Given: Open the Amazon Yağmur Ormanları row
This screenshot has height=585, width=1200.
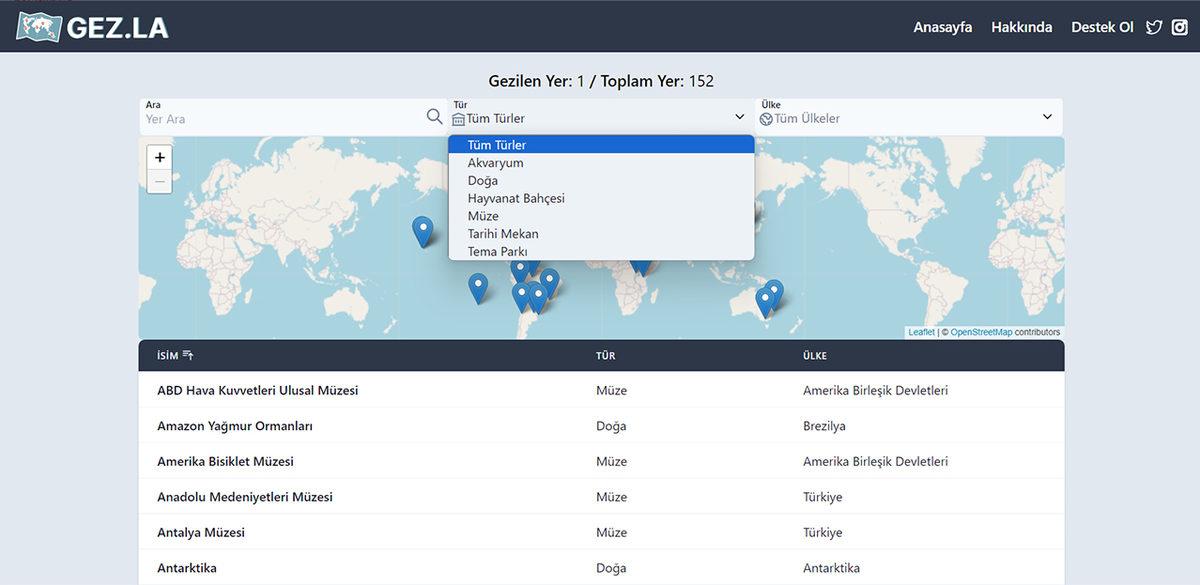Looking at the screenshot, I should coord(235,426).
